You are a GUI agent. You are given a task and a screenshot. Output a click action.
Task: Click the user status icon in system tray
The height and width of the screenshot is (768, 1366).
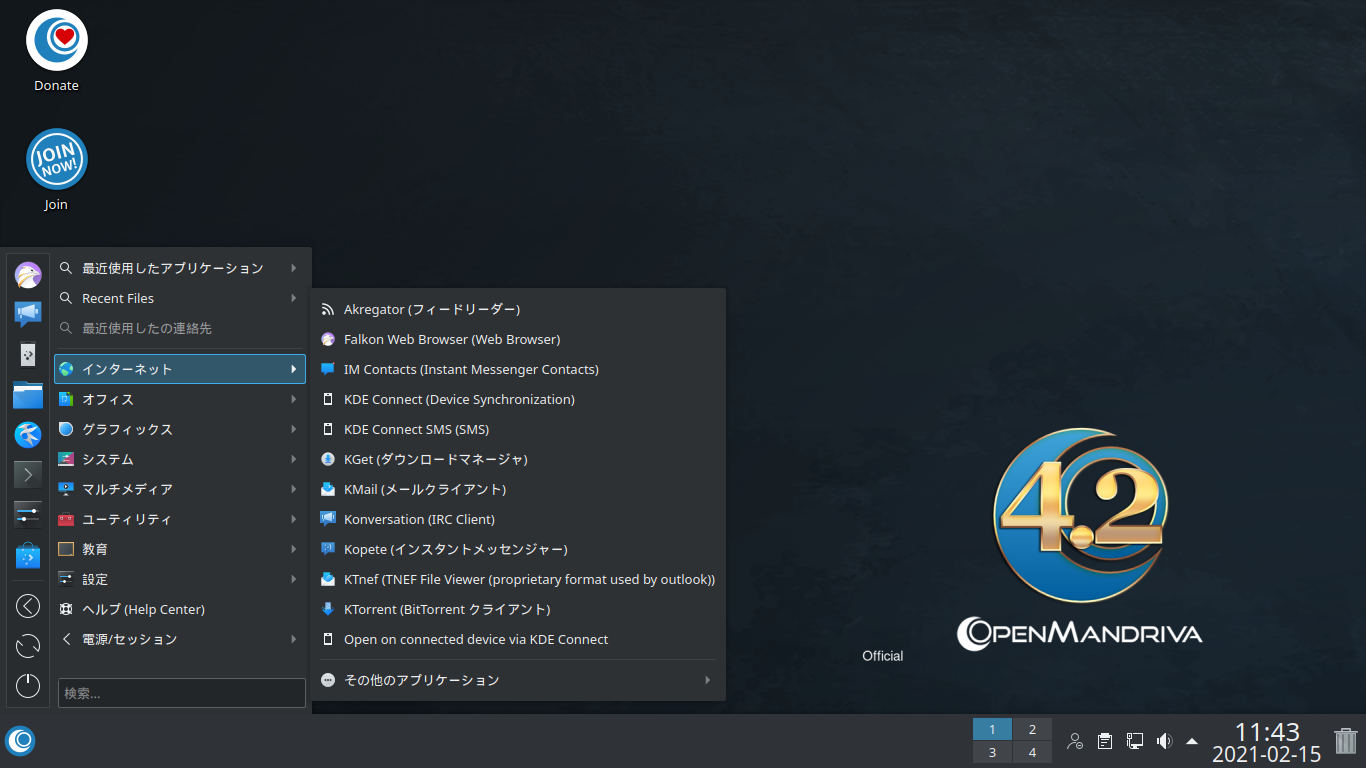pos(1075,741)
